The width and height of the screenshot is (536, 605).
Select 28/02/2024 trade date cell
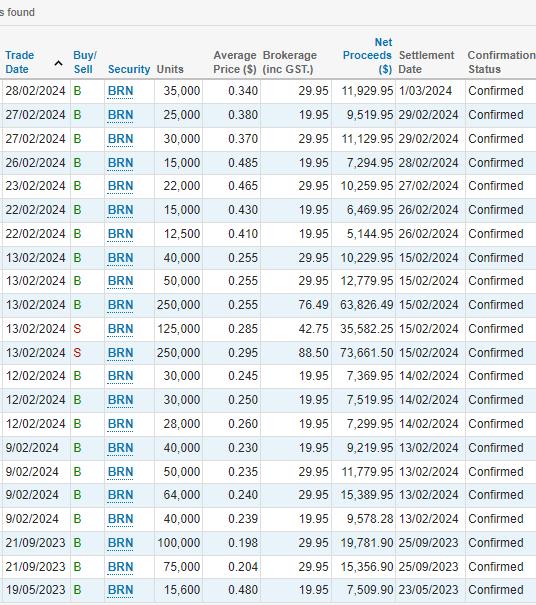36,91
